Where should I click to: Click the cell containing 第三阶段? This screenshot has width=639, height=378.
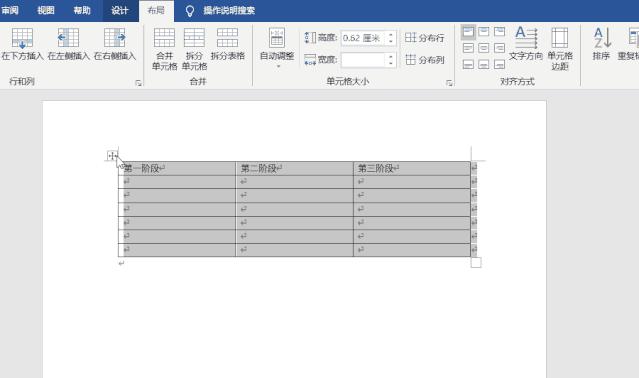click(x=412, y=168)
